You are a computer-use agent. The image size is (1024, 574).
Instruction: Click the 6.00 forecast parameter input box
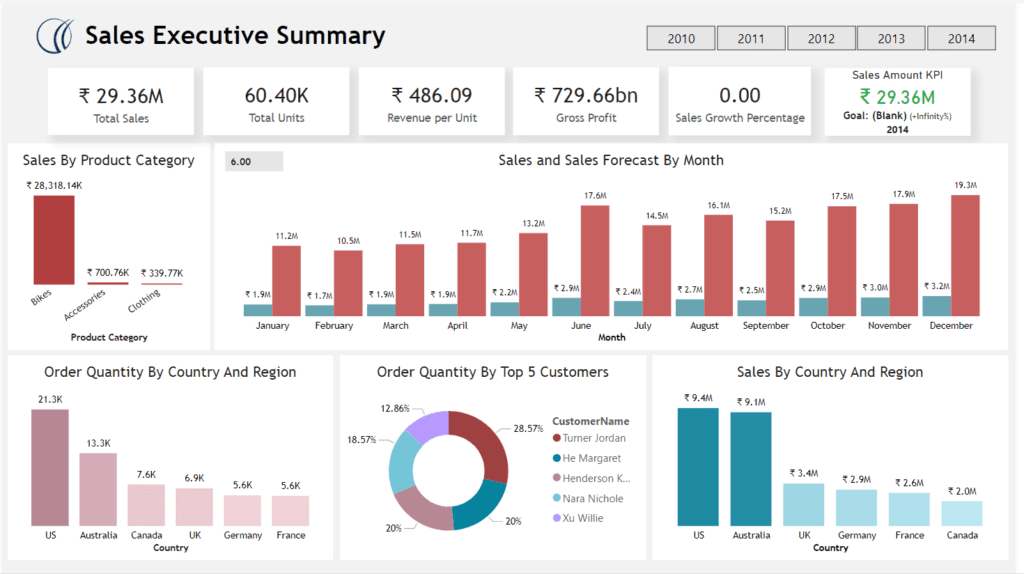[x=254, y=161]
